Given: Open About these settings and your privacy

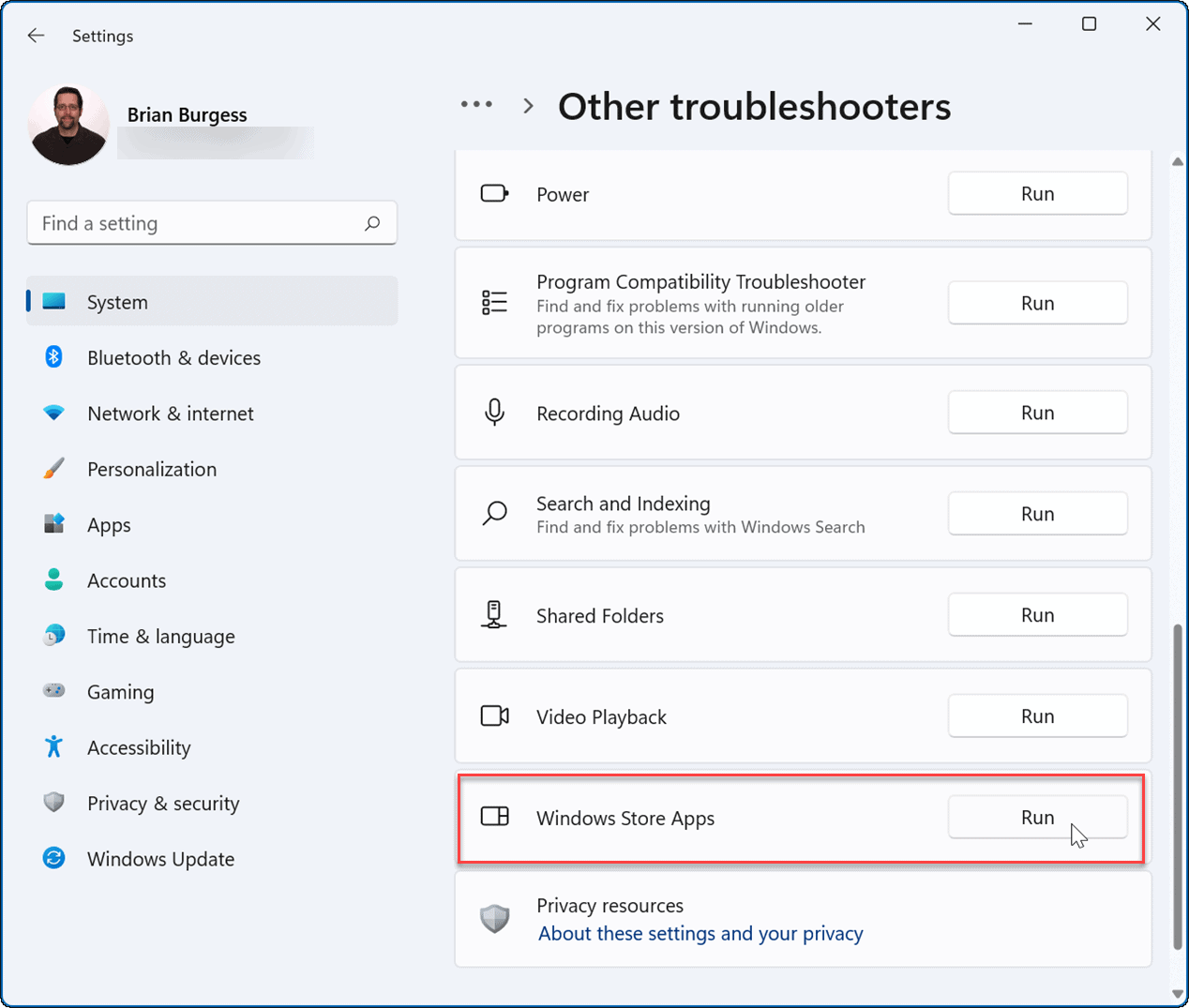Looking at the screenshot, I should (x=700, y=934).
